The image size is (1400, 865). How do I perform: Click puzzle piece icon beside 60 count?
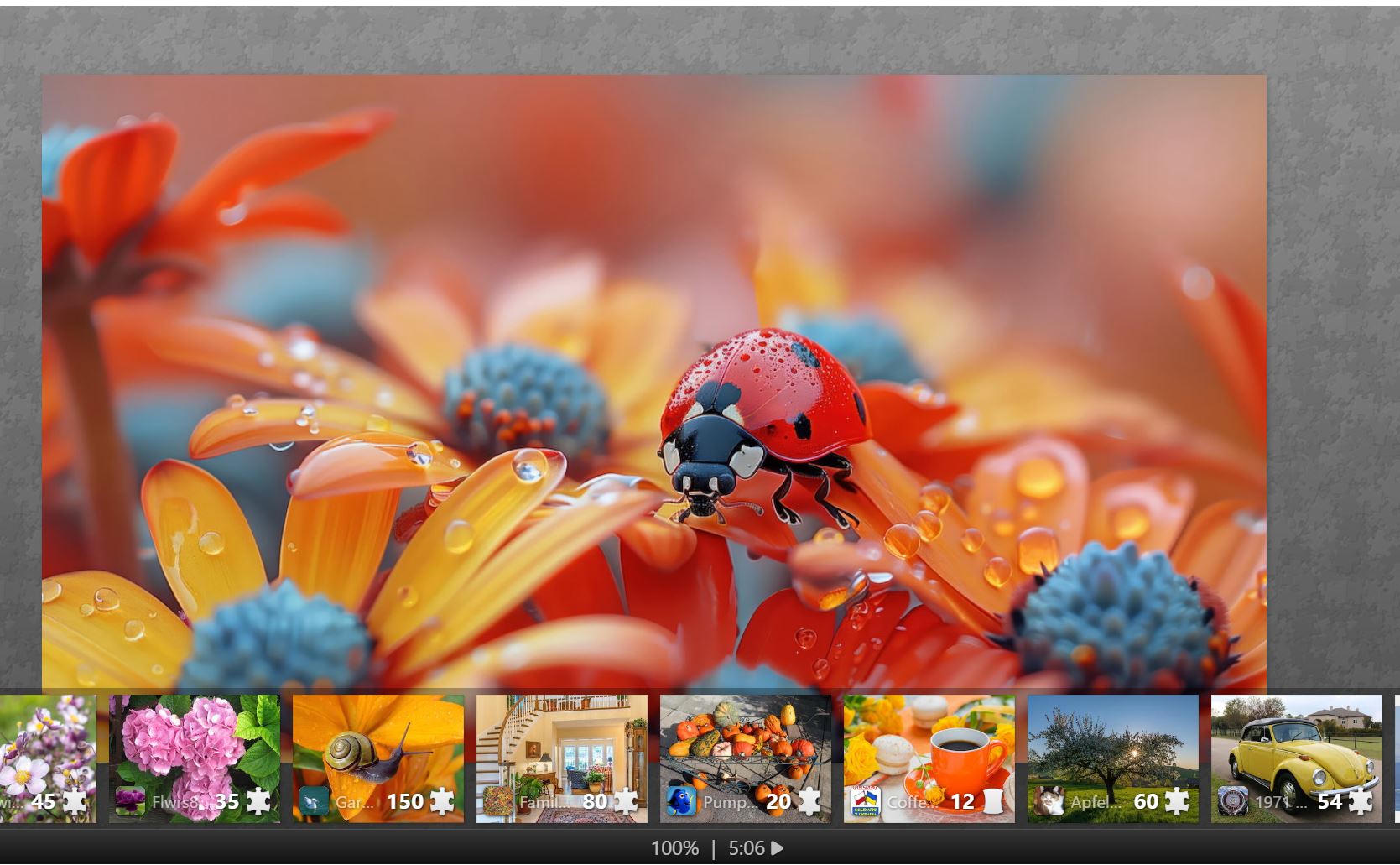point(1176,801)
